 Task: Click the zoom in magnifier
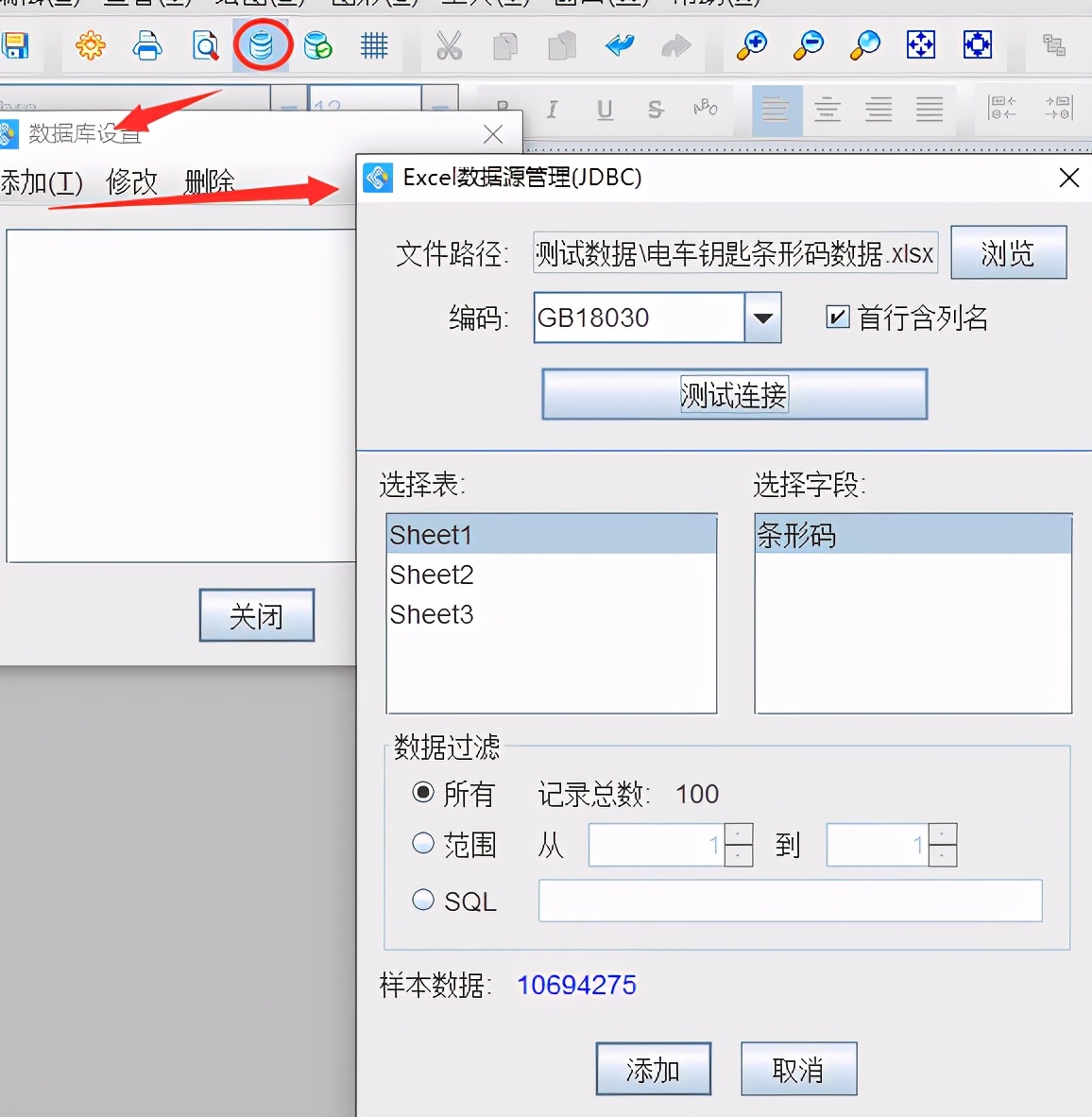click(x=751, y=45)
